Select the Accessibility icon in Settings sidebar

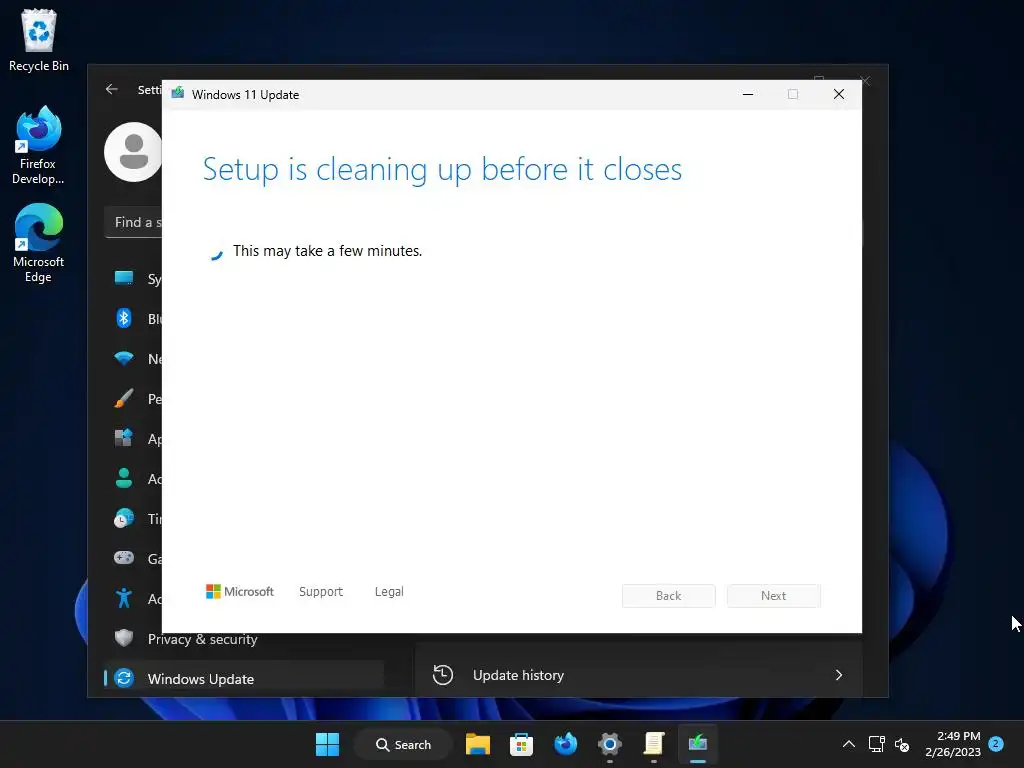click(x=123, y=598)
